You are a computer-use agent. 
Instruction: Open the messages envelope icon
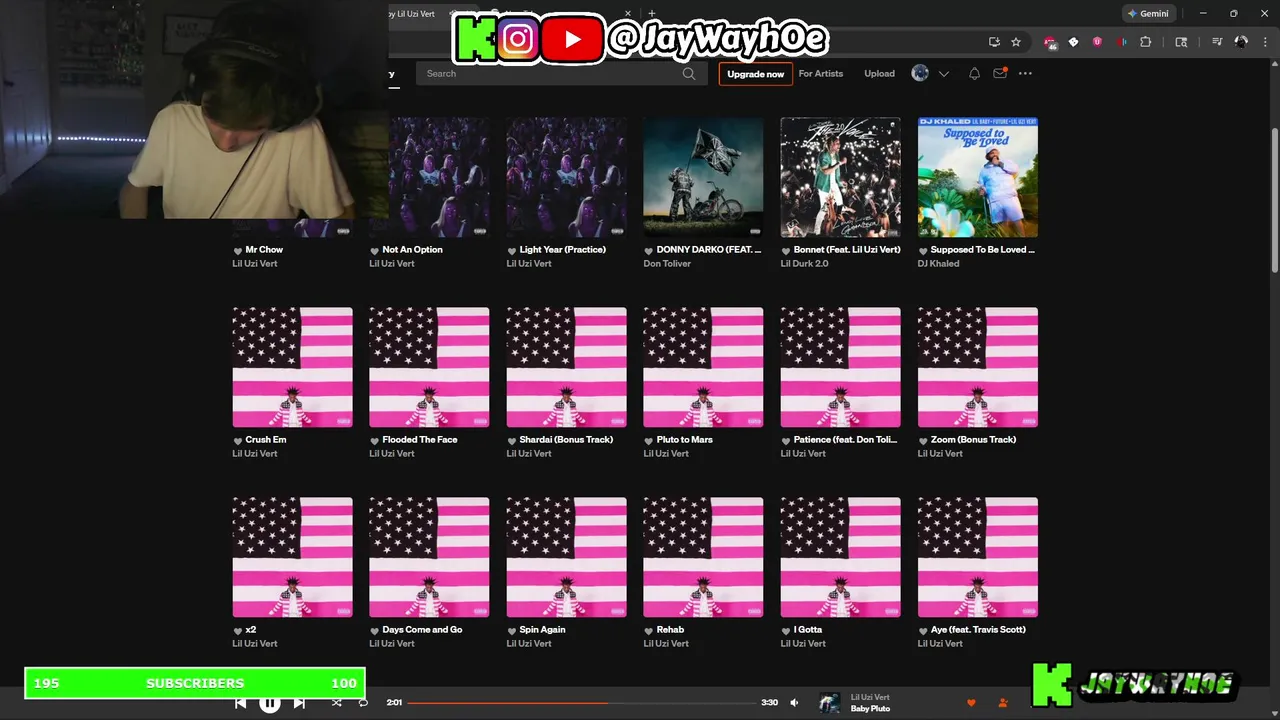pyautogui.click(x=999, y=73)
